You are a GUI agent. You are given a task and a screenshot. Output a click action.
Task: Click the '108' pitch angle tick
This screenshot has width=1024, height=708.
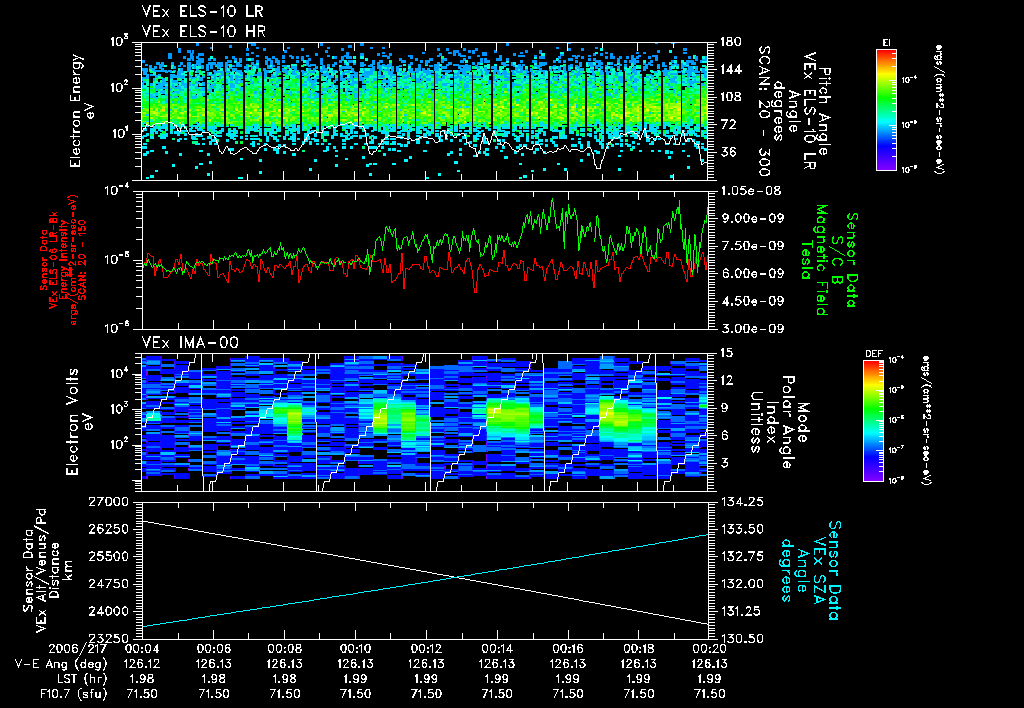731,97
